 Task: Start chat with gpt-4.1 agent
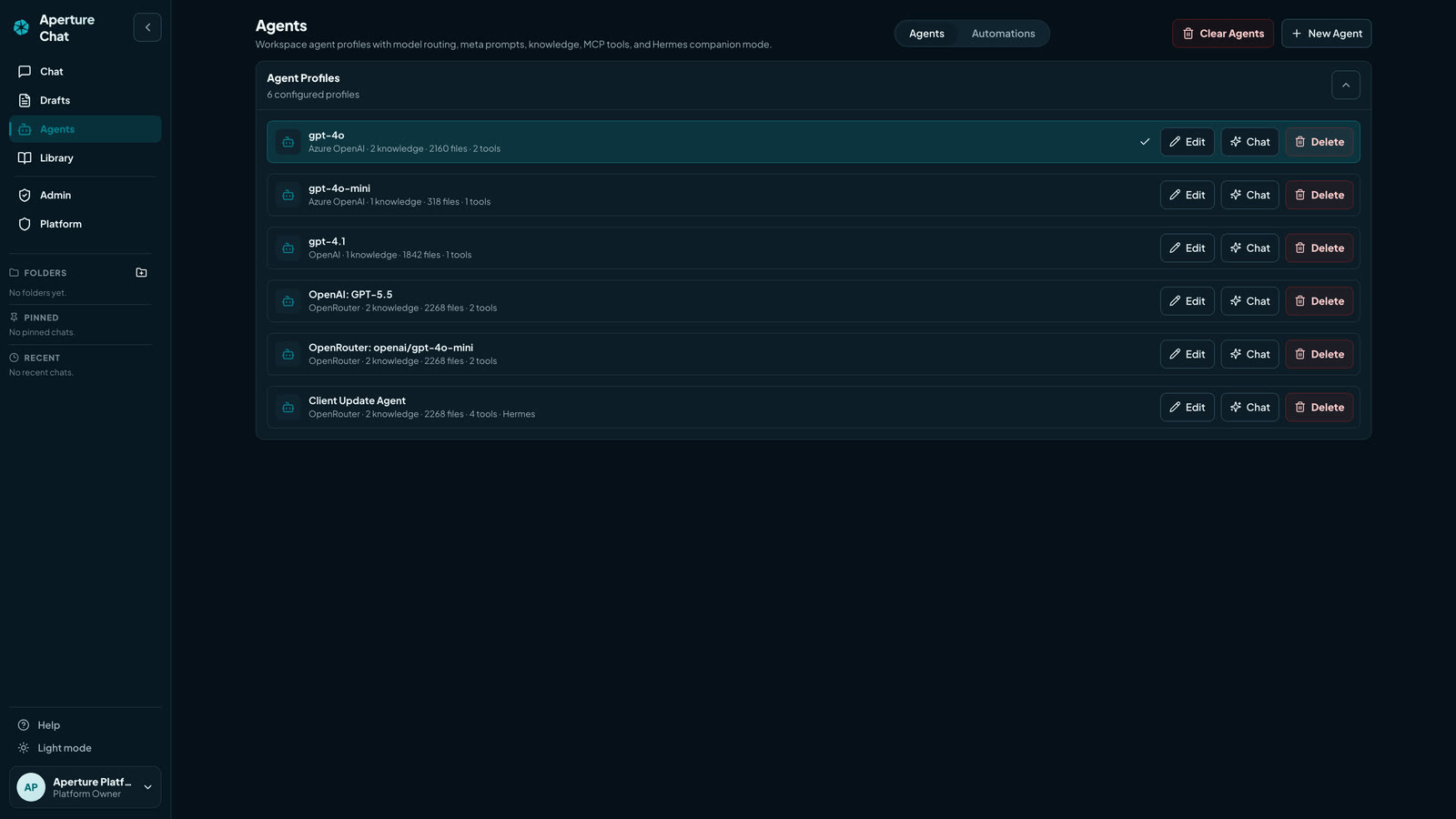click(1250, 248)
